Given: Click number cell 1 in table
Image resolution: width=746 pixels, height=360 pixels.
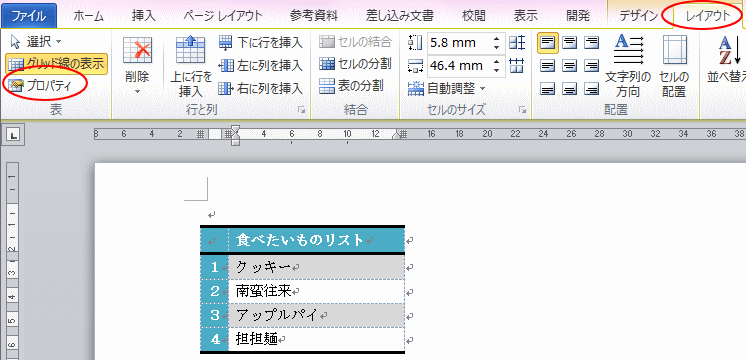Looking at the screenshot, I should [215, 268].
